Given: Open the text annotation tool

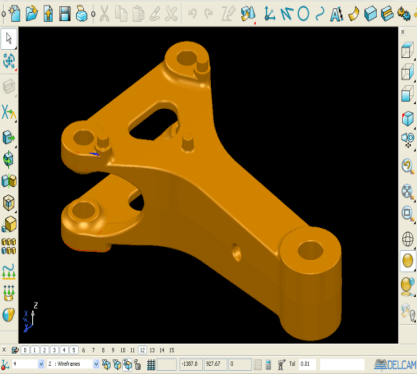Looking at the screenshot, I should point(336,14).
